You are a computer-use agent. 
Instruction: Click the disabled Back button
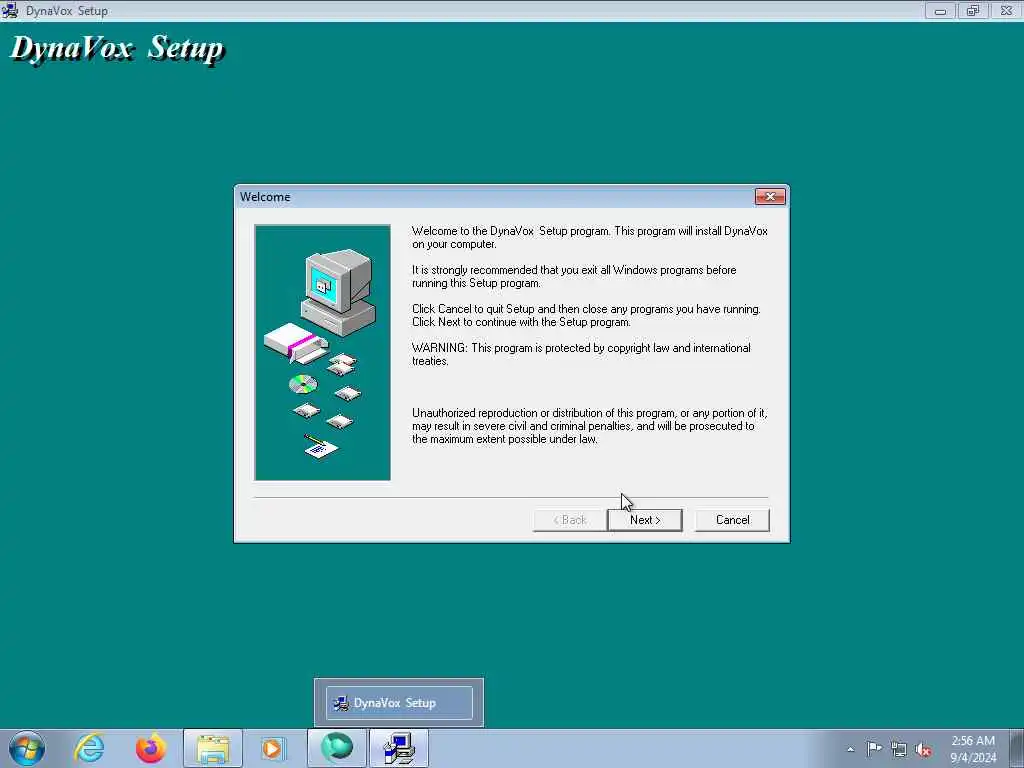point(570,520)
